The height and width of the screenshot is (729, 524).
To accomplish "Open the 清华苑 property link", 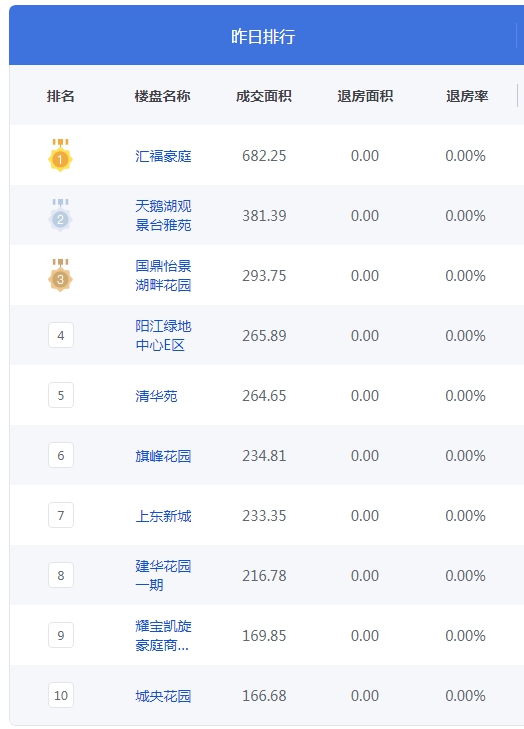I will 156,396.
